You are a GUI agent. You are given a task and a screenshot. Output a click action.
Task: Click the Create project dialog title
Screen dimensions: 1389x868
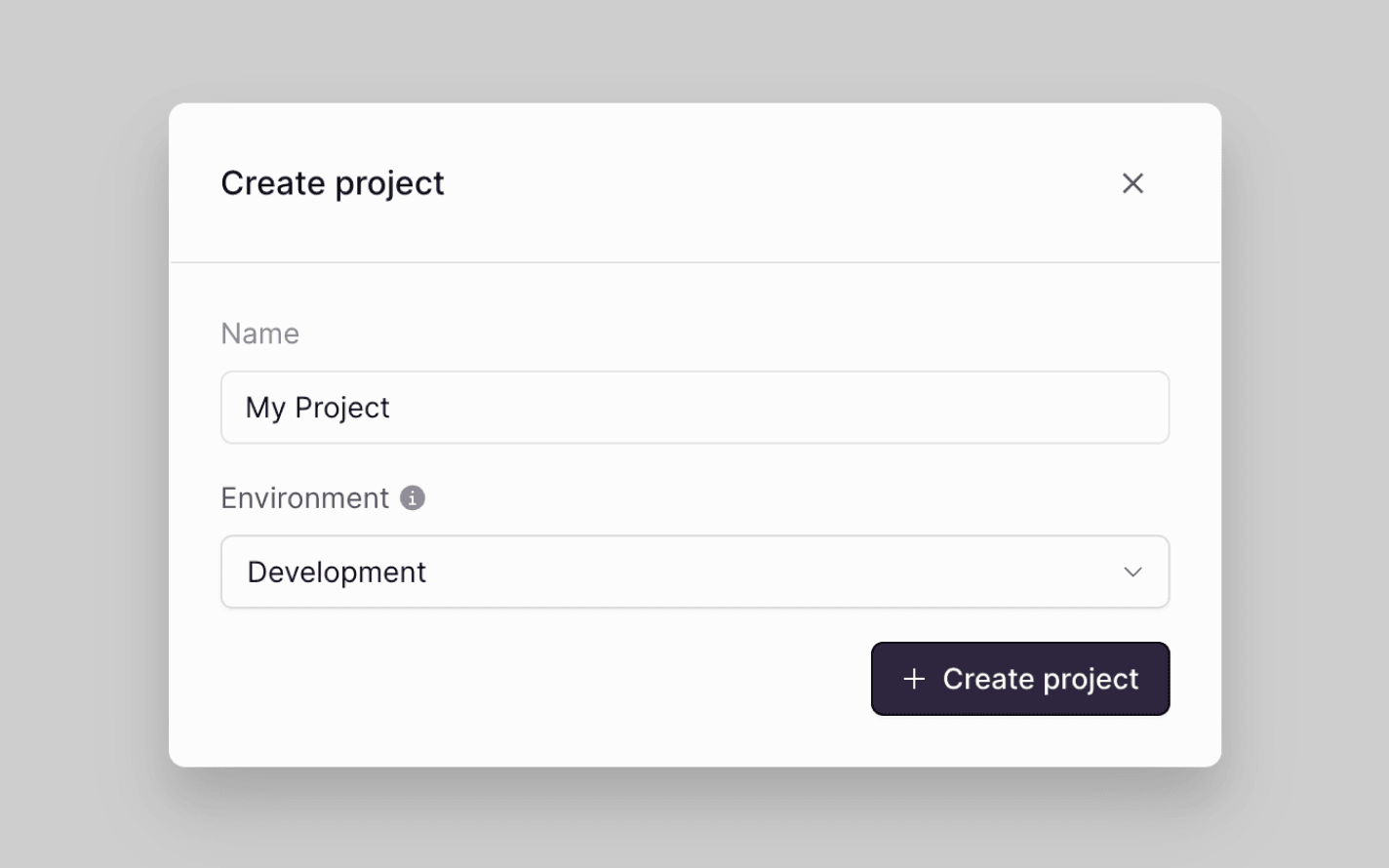333,183
